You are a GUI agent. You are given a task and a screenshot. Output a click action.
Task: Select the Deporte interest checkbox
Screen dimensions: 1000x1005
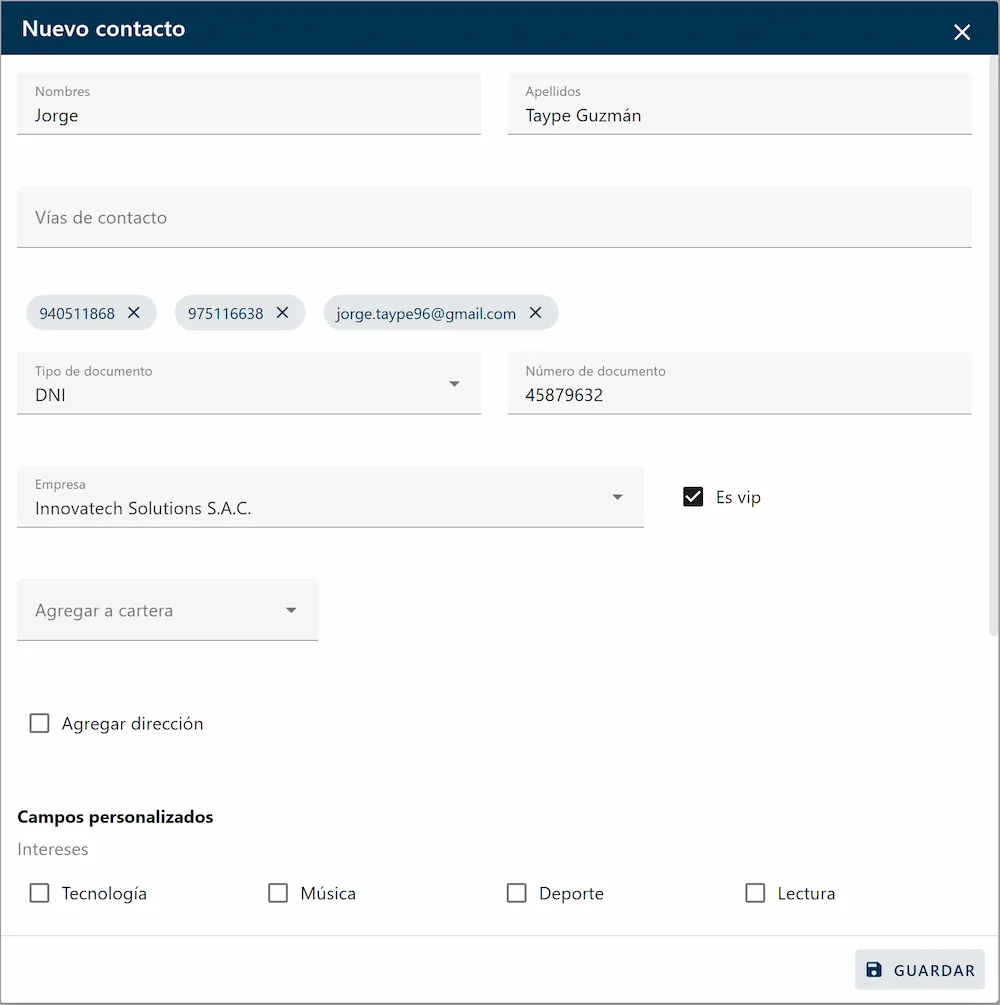(x=516, y=893)
